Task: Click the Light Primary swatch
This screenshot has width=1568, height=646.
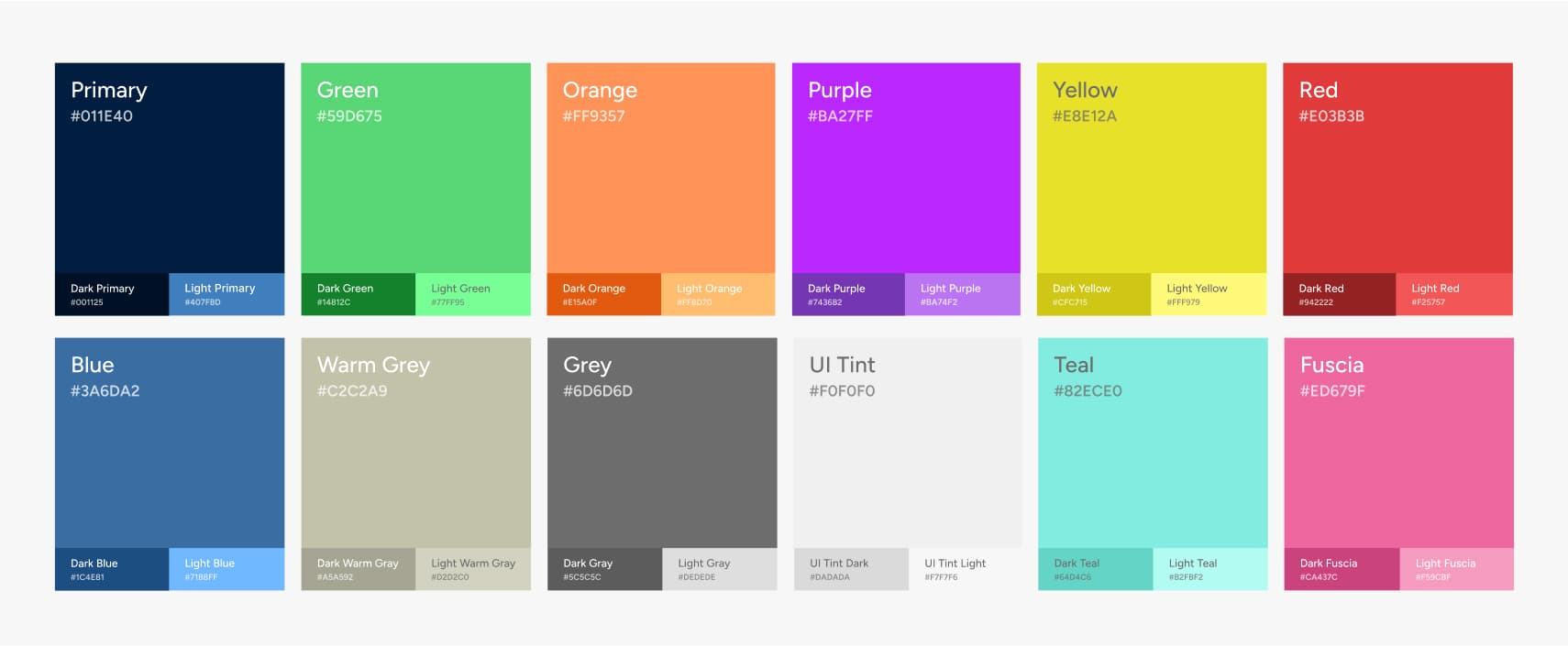Action: pos(226,294)
